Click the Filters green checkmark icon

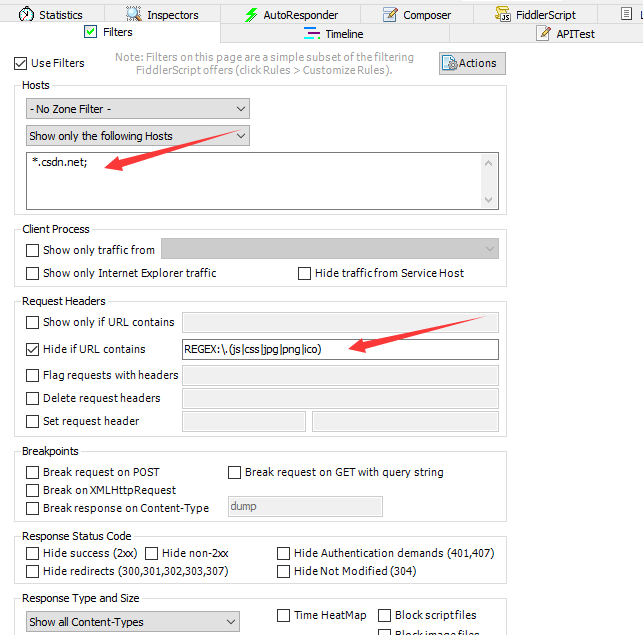90,32
